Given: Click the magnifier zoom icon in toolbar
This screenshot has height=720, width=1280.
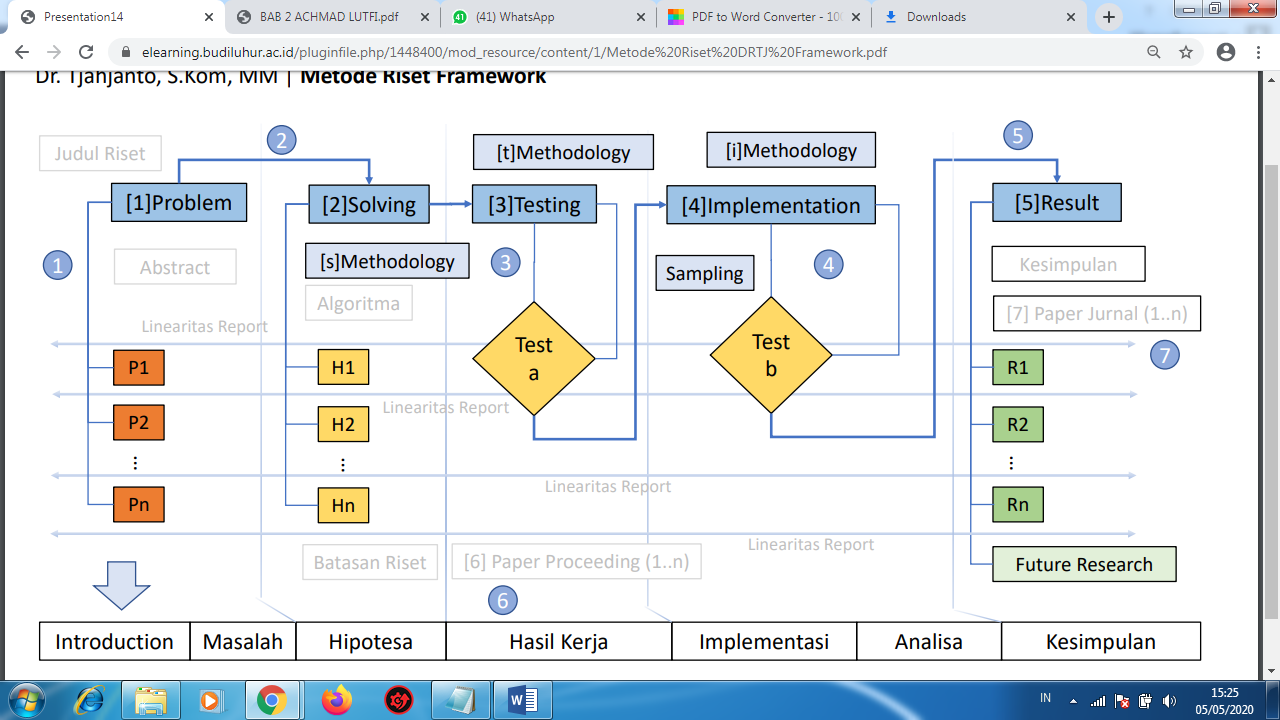Looking at the screenshot, I should [x=1153, y=51].
